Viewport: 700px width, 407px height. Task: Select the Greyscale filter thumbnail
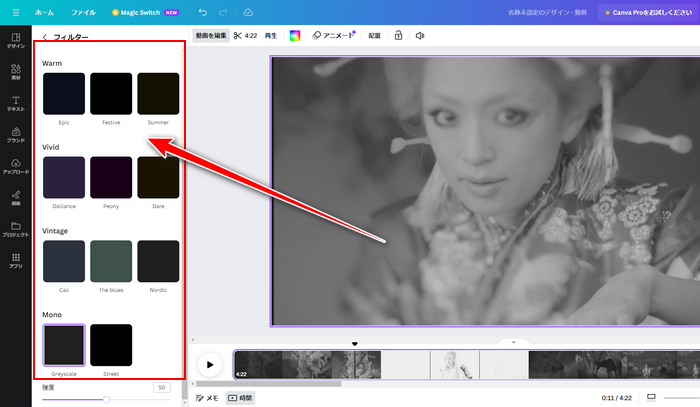point(64,345)
